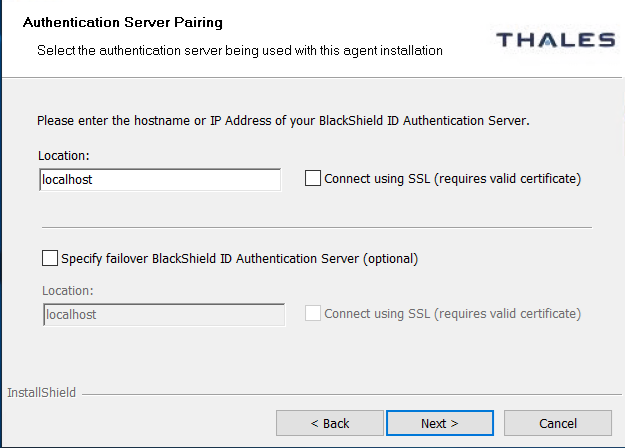Click the greyed failover Location label
This screenshot has height=448, width=625.
[x=67, y=291]
